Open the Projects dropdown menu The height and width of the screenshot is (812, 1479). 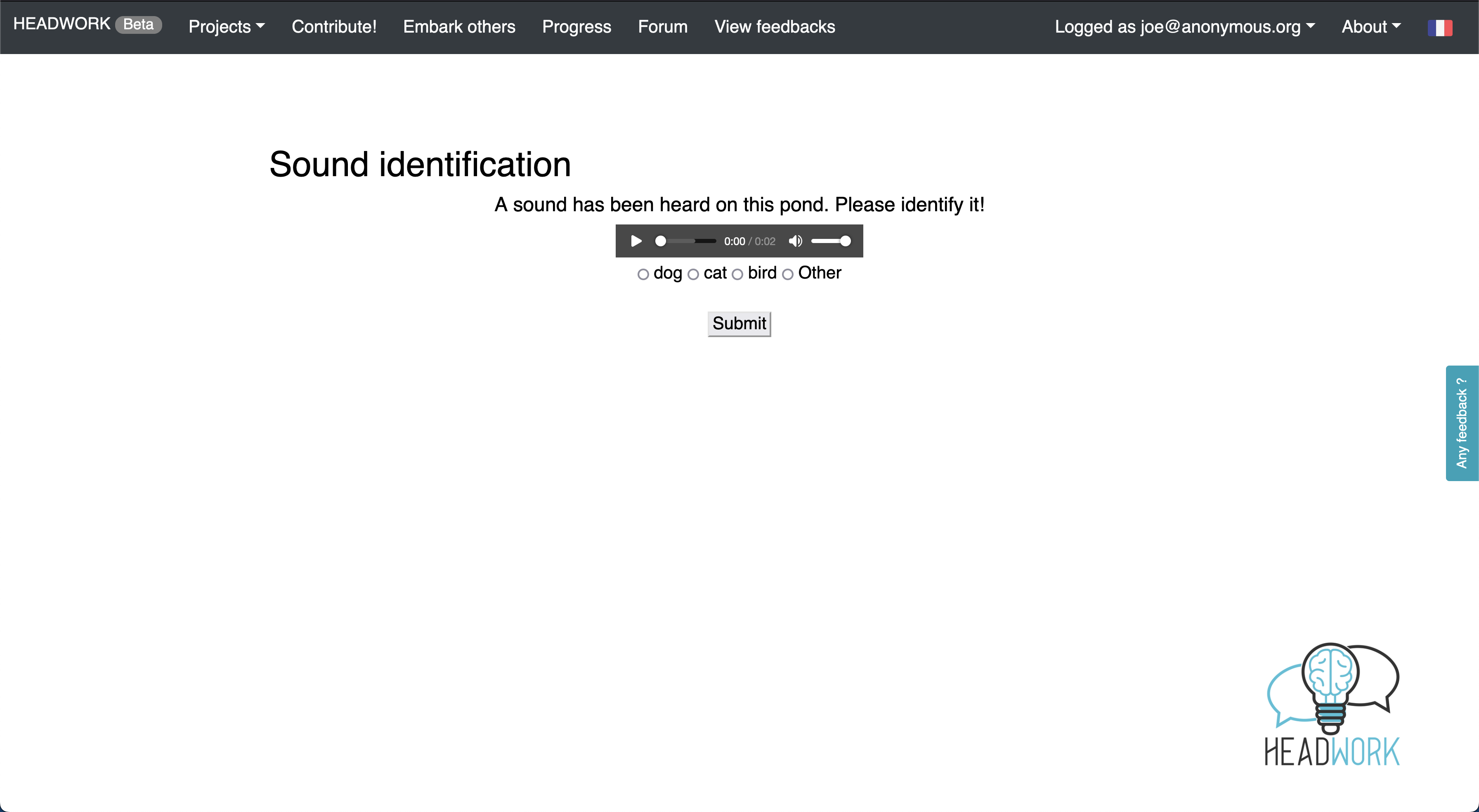tap(227, 26)
